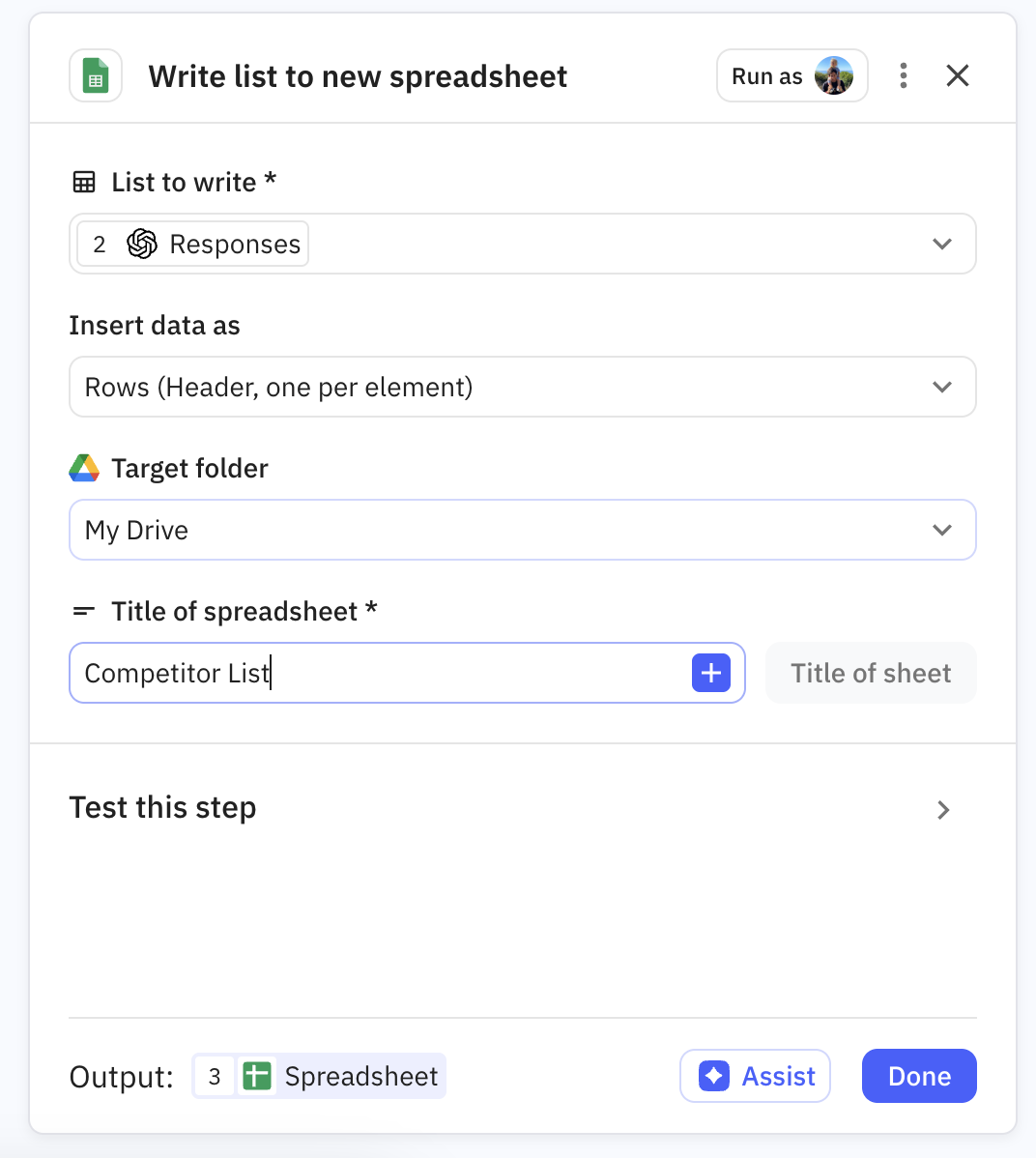Click the OpenAI icon in Responses chip

click(142, 244)
